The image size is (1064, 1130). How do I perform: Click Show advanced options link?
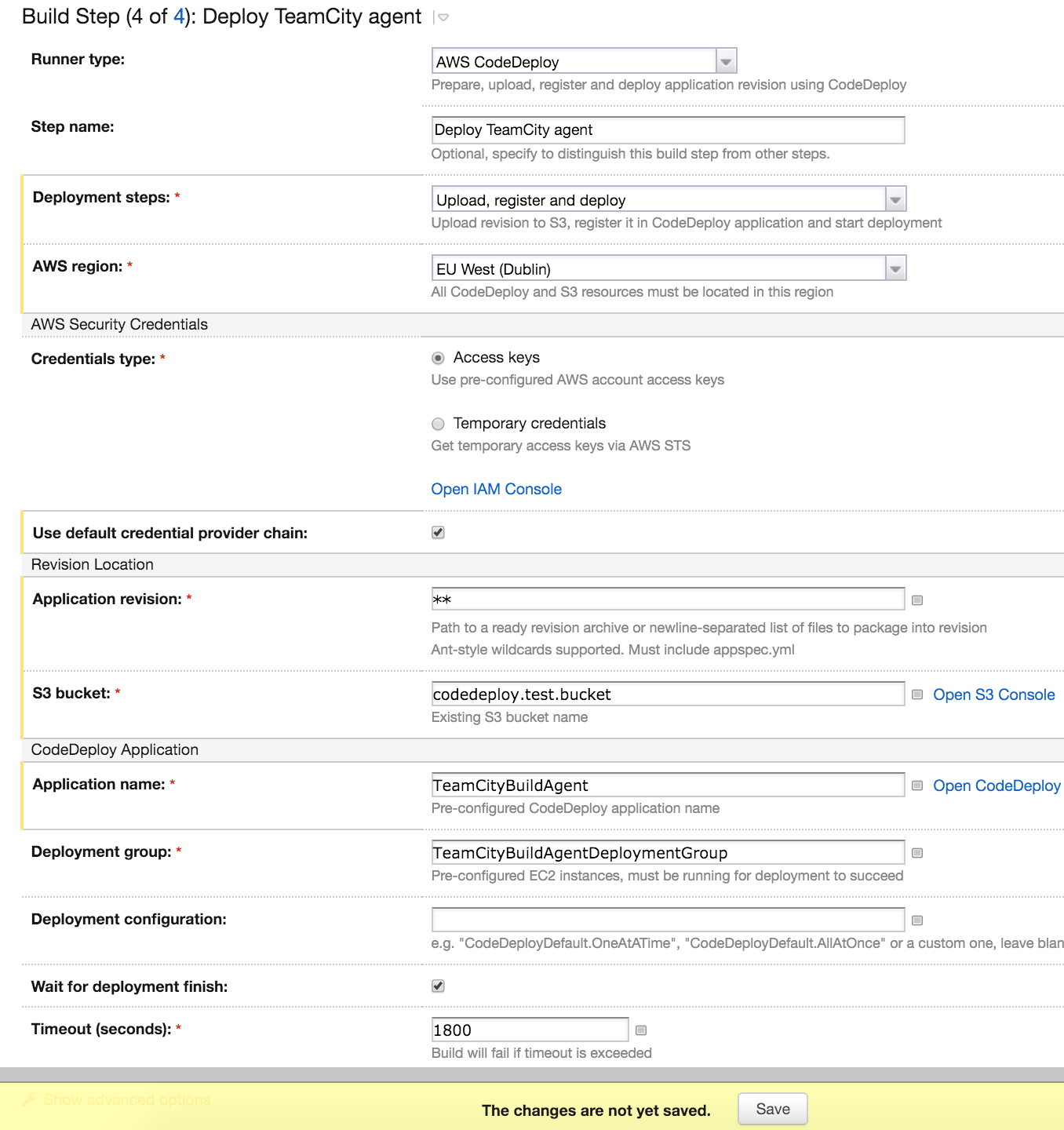[127, 1099]
